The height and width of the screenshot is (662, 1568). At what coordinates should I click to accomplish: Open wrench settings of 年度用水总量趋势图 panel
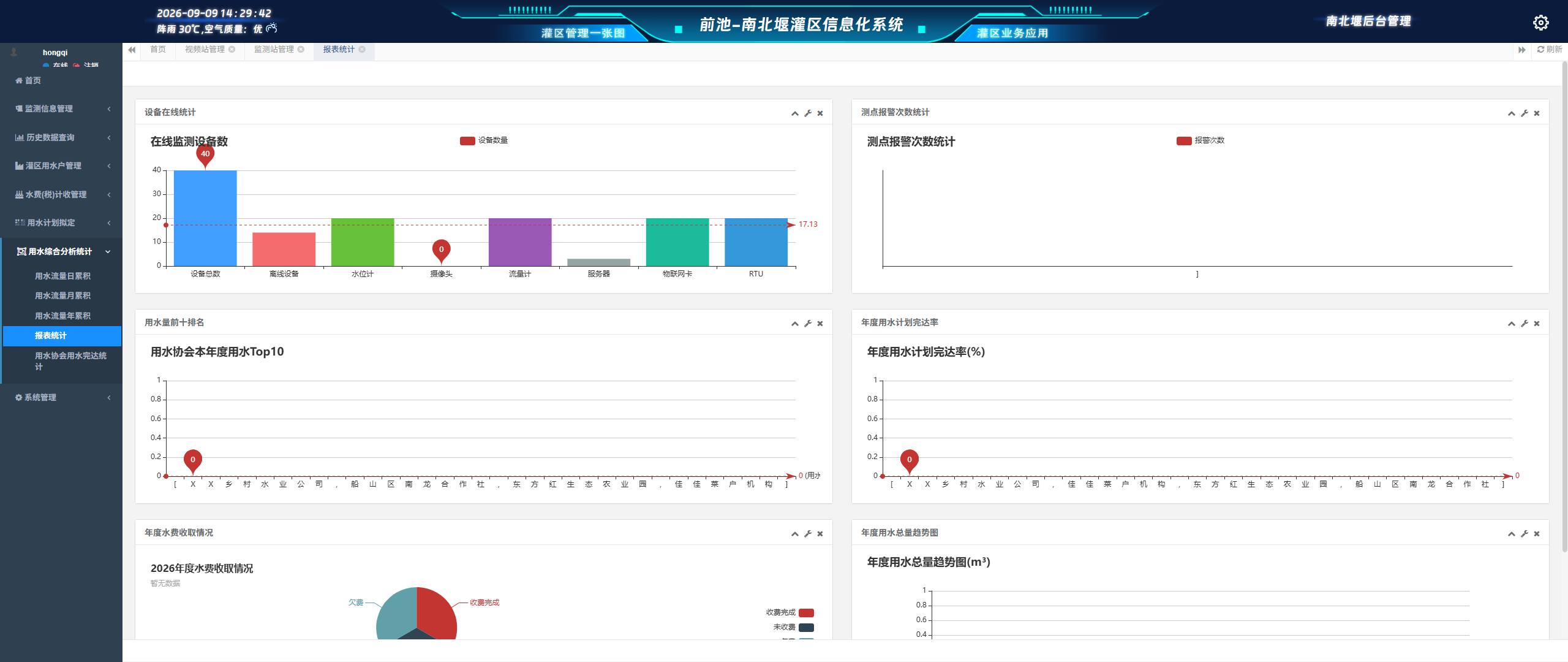click(x=1525, y=534)
